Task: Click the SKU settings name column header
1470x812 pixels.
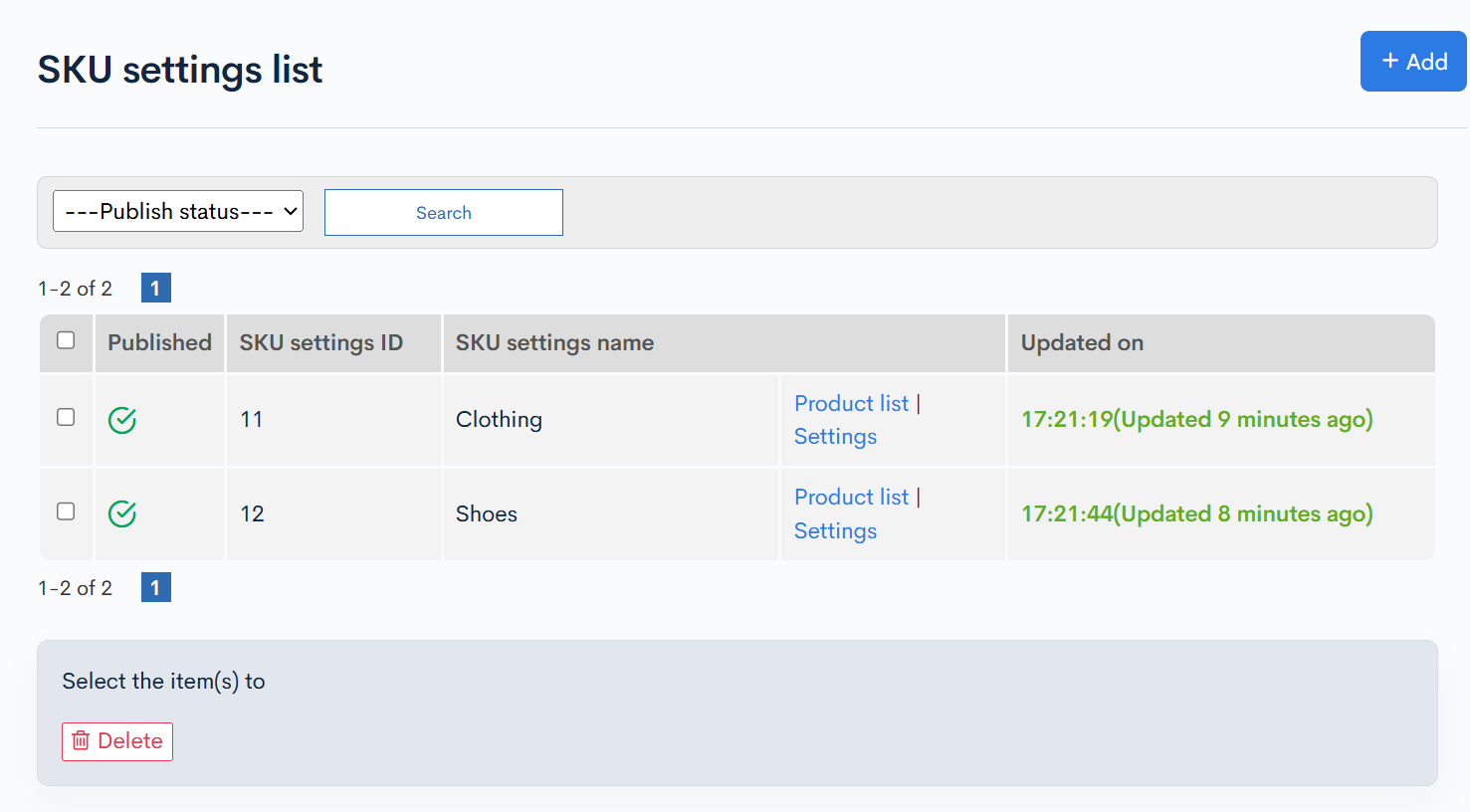Action: (724, 342)
